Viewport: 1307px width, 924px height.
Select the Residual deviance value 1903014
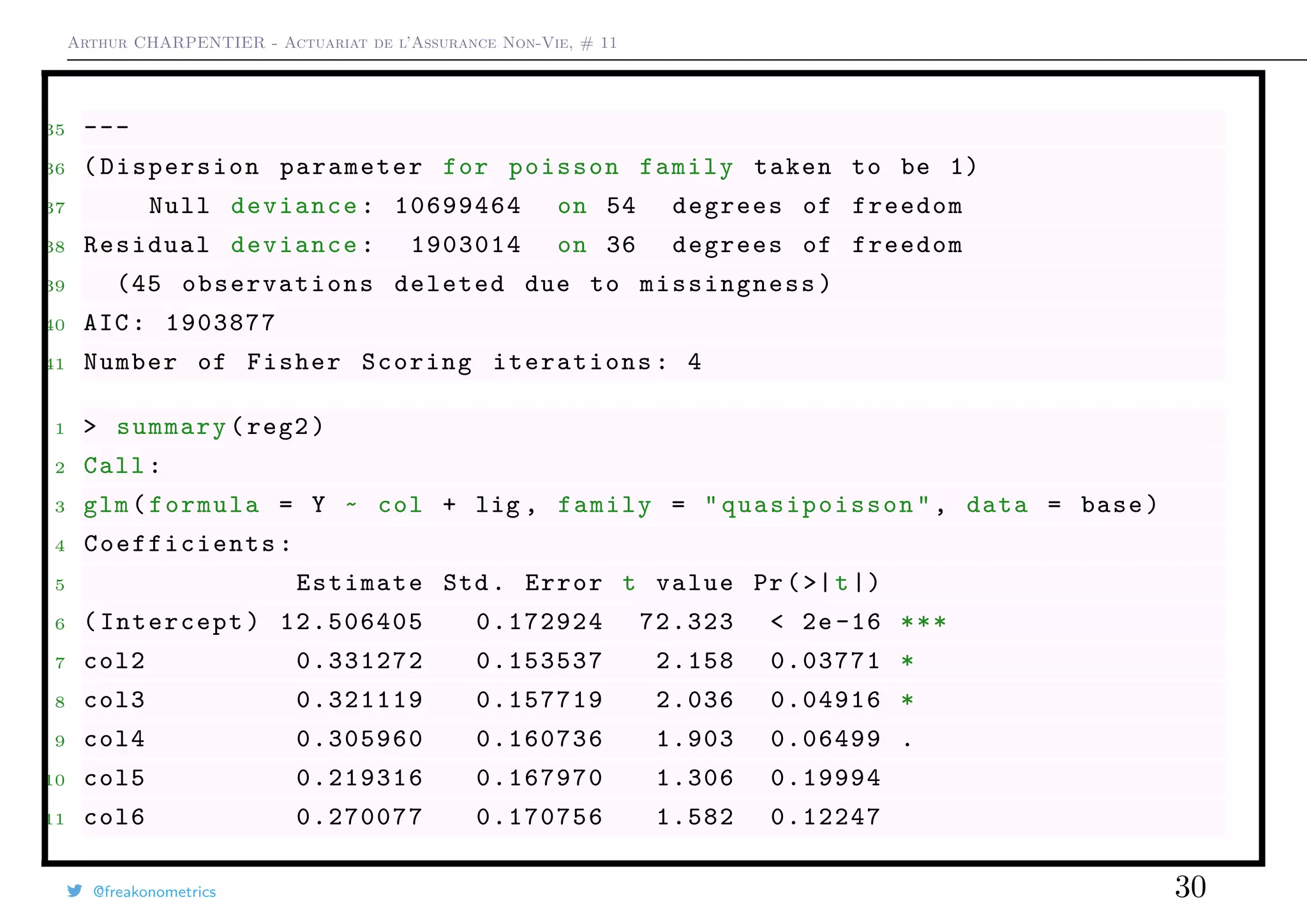(467, 245)
